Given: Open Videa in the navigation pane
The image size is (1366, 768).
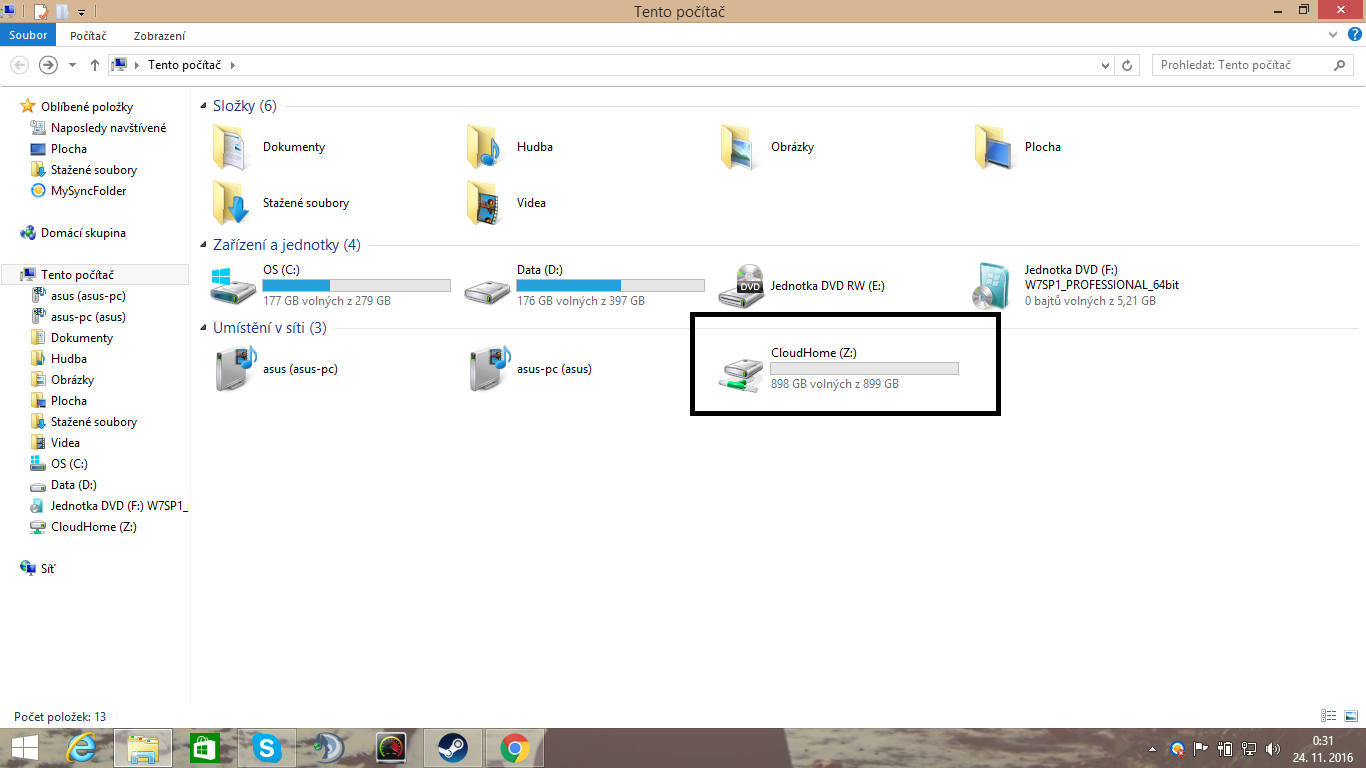Looking at the screenshot, I should point(65,443).
